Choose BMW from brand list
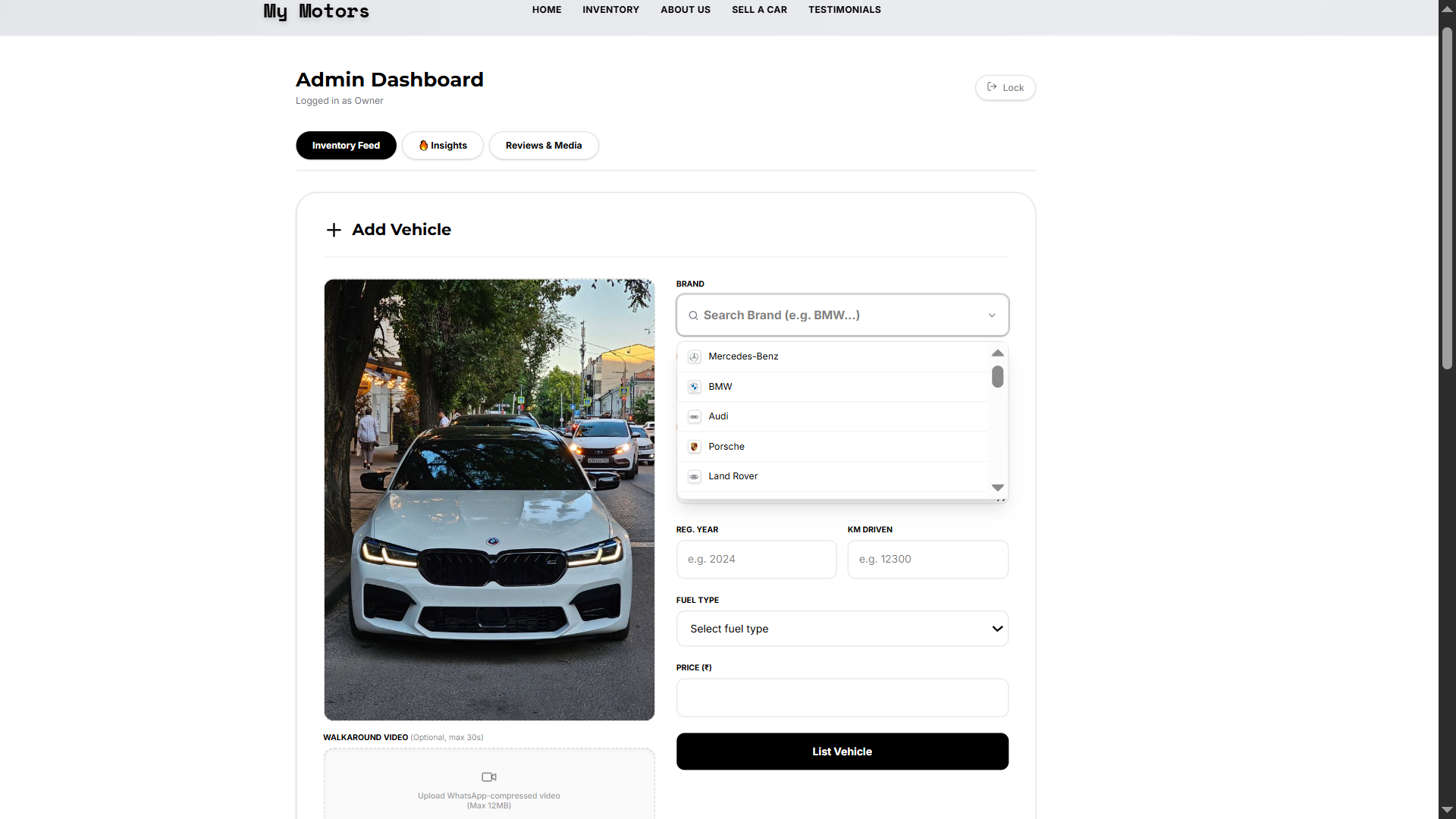Image resolution: width=1456 pixels, height=819 pixels. coord(833,387)
